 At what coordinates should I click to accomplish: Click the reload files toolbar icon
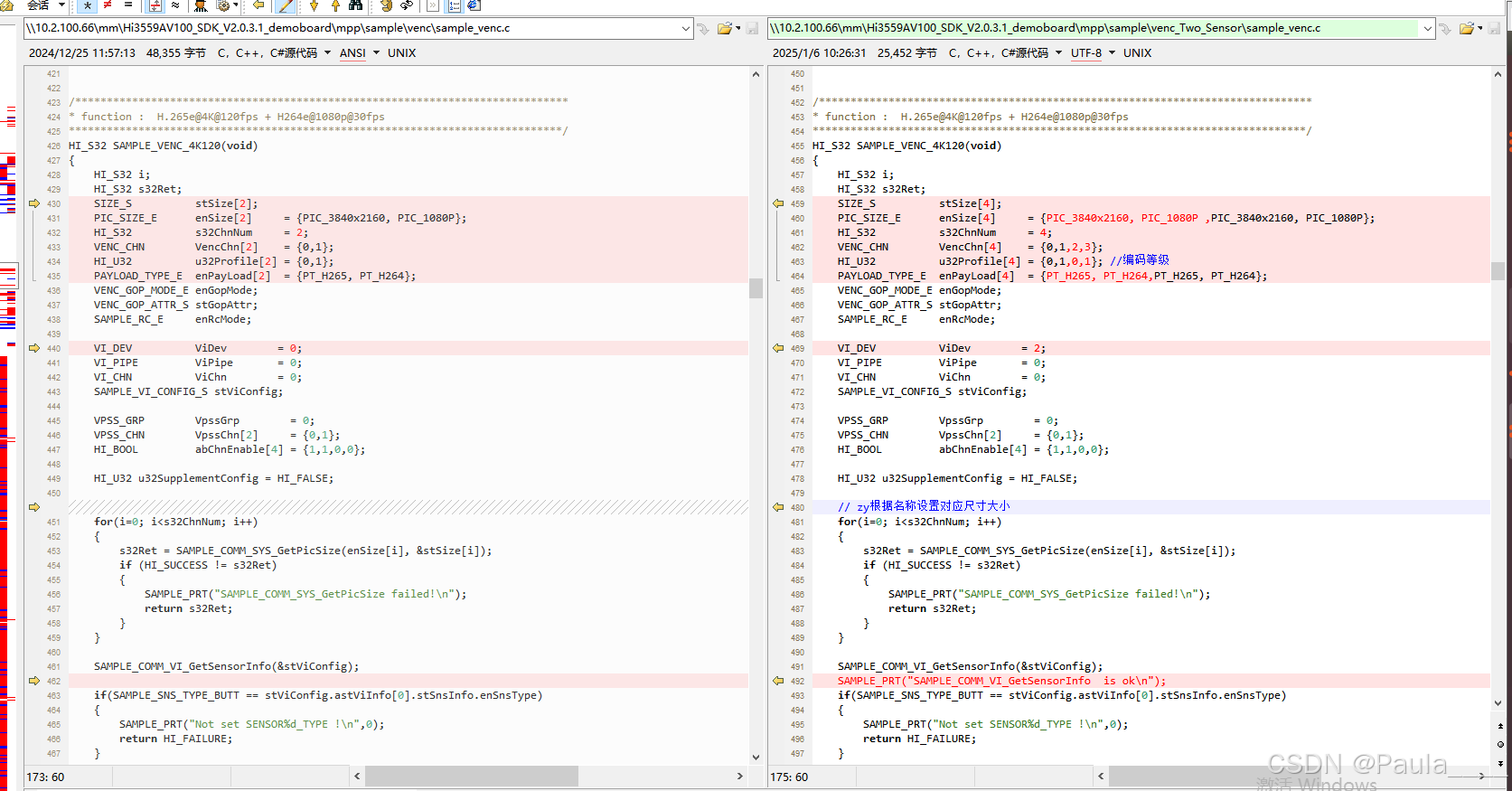click(x=406, y=5)
